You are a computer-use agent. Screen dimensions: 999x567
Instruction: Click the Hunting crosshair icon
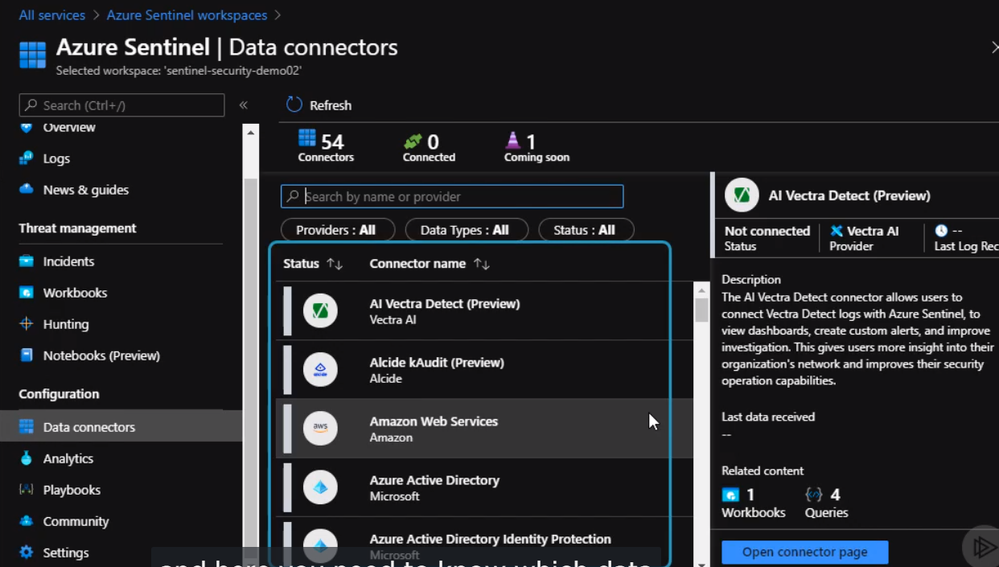pos(26,324)
